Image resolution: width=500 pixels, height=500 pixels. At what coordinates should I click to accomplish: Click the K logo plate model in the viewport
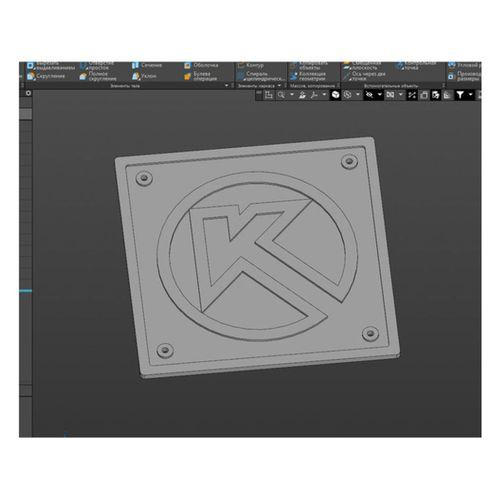tap(257, 257)
